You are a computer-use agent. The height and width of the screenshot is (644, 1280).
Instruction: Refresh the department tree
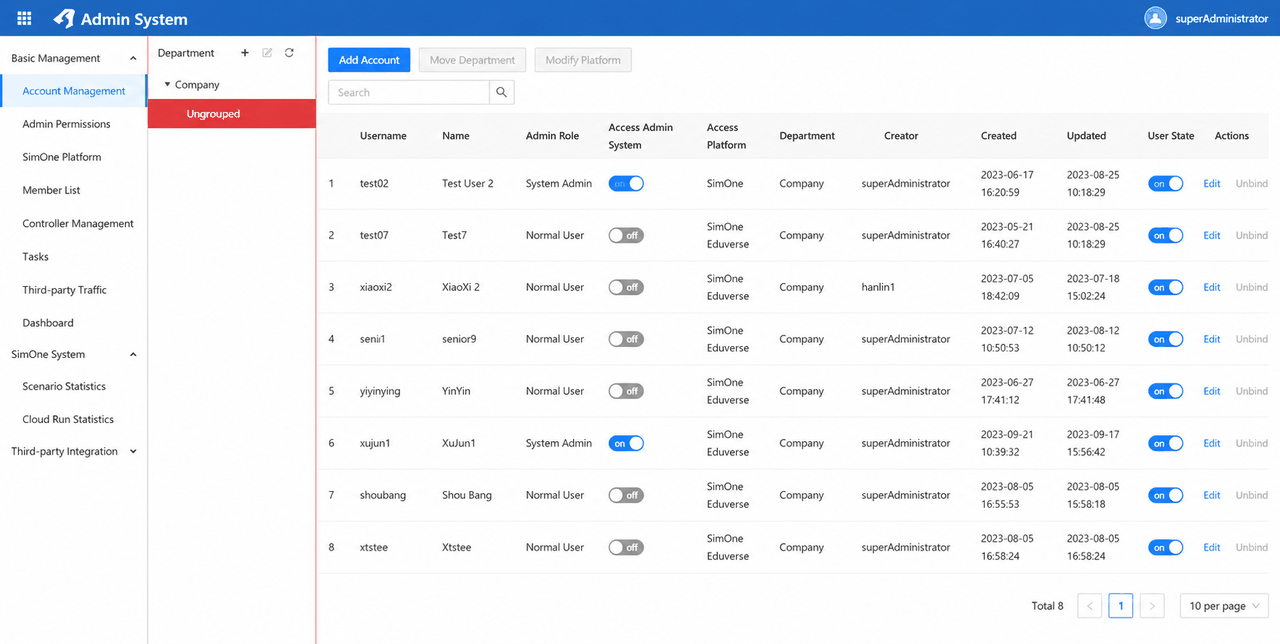click(x=289, y=53)
